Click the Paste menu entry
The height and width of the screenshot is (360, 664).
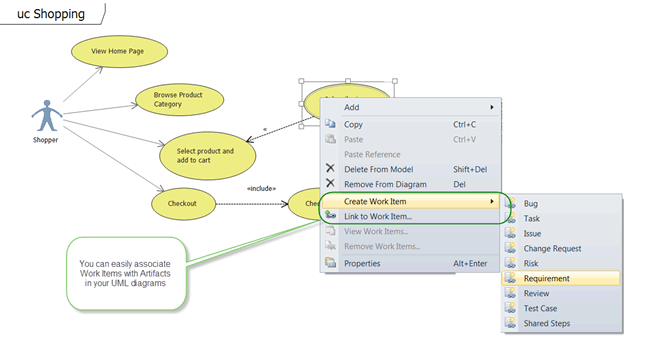pyautogui.click(x=410, y=139)
